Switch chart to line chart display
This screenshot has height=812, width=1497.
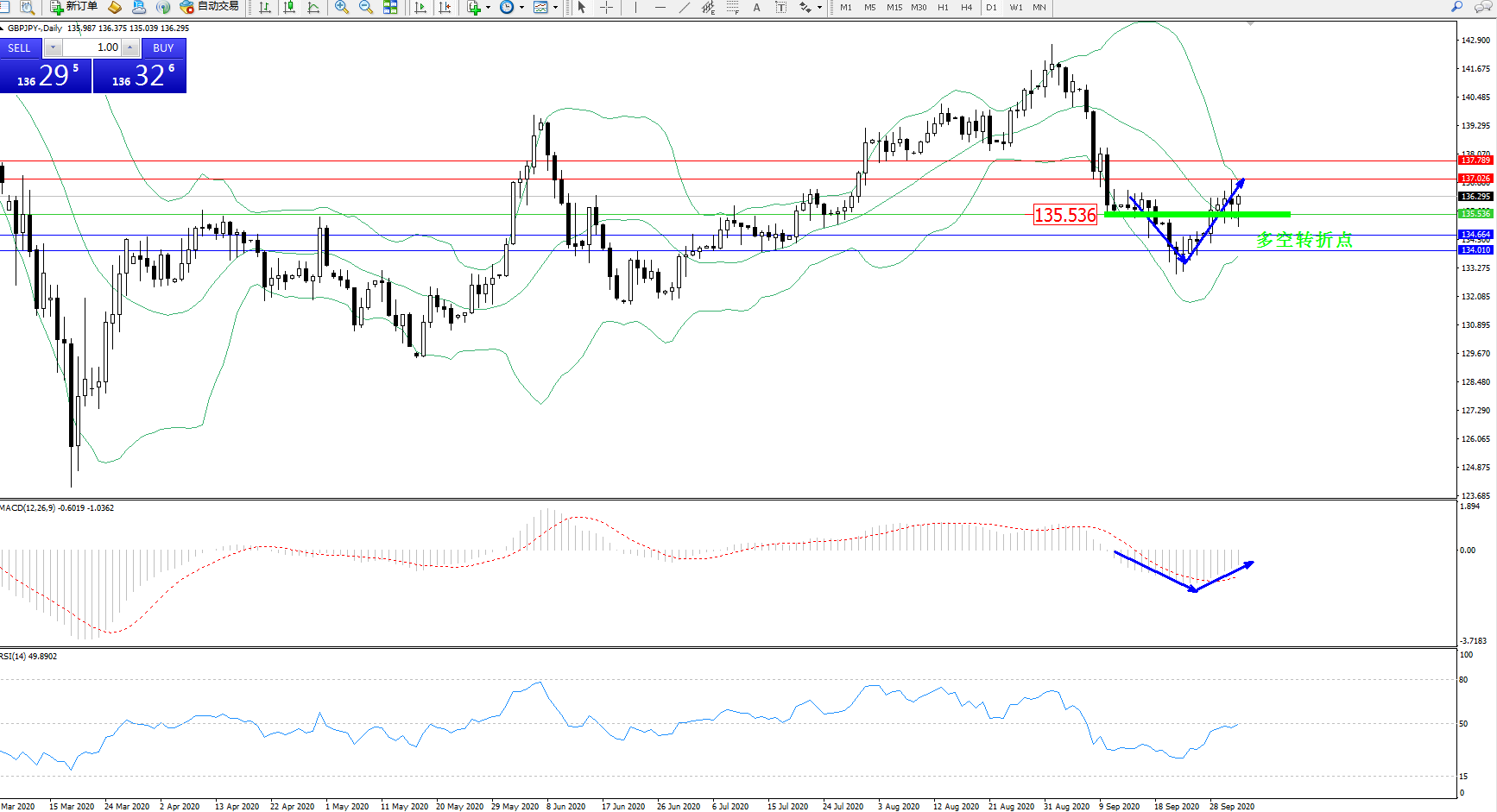pos(313,7)
